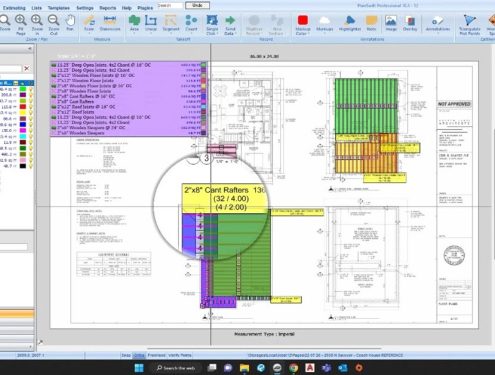Viewport: 495px width, 375px height.
Task: Insert an Image annotation
Action: tap(391, 24)
